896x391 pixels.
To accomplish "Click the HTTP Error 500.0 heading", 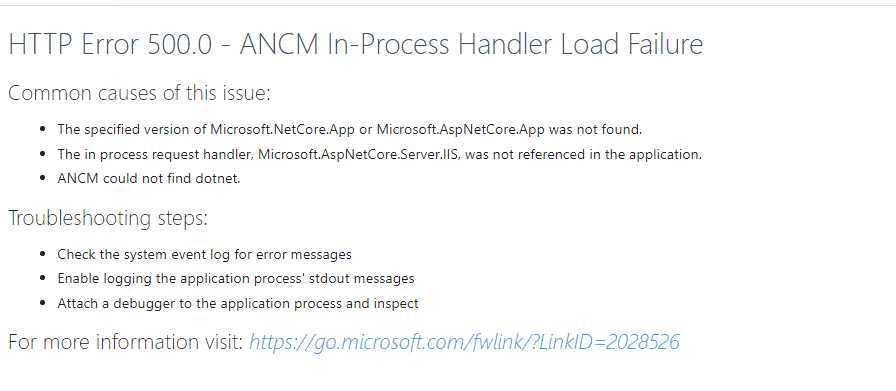I will [355, 45].
